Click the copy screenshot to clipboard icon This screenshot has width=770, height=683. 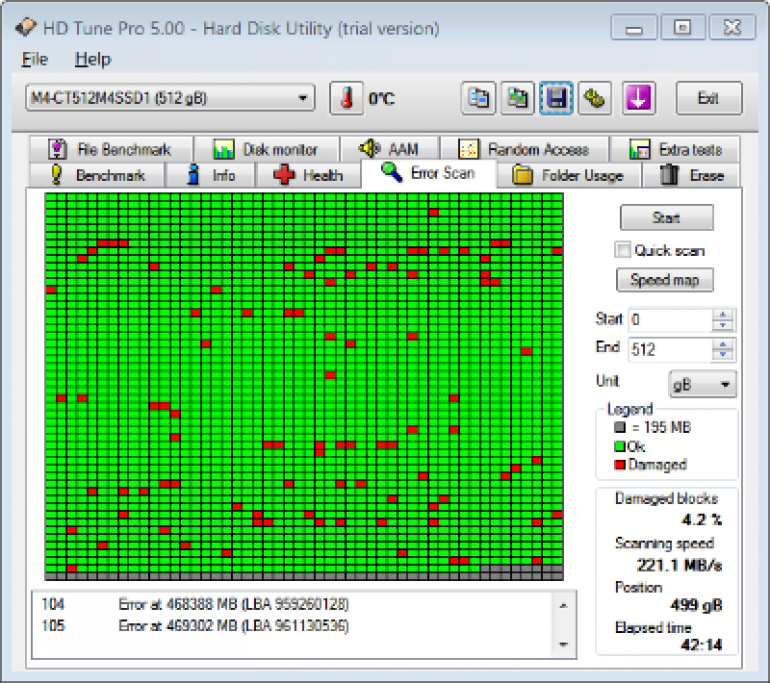coord(517,98)
